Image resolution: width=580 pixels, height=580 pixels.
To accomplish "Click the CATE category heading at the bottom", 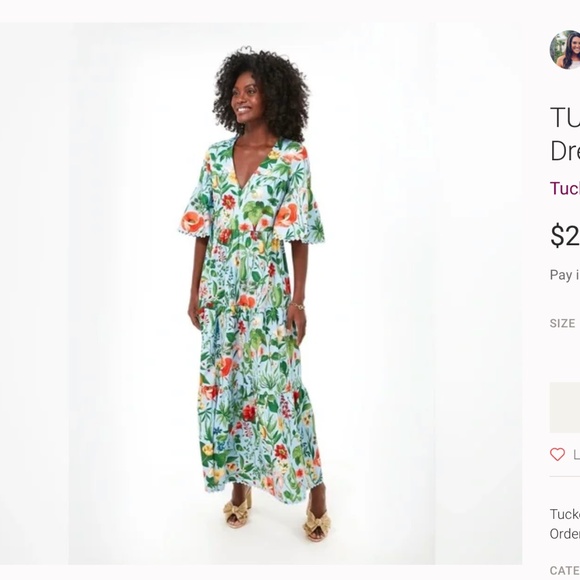I will click(565, 570).
